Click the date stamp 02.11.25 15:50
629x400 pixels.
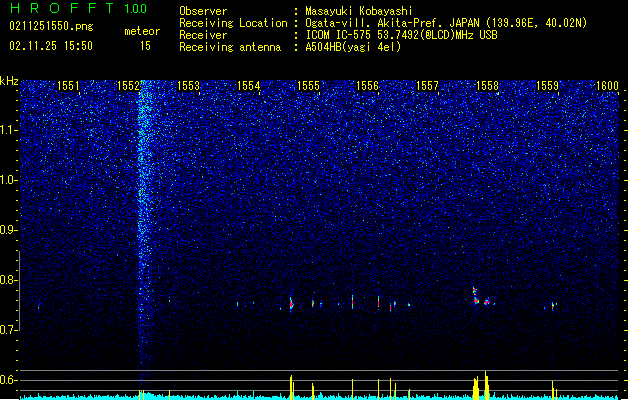point(51,46)
